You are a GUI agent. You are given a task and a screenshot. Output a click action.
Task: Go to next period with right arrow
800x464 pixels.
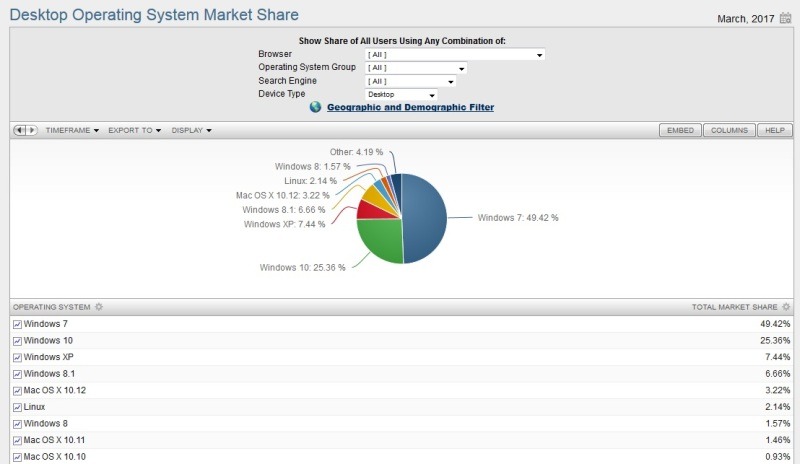coord(32,130)
